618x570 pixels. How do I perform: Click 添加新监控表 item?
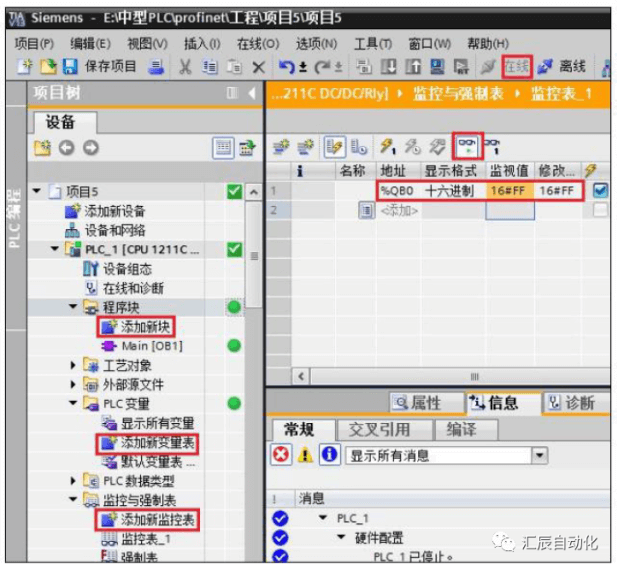coord(147,520)
